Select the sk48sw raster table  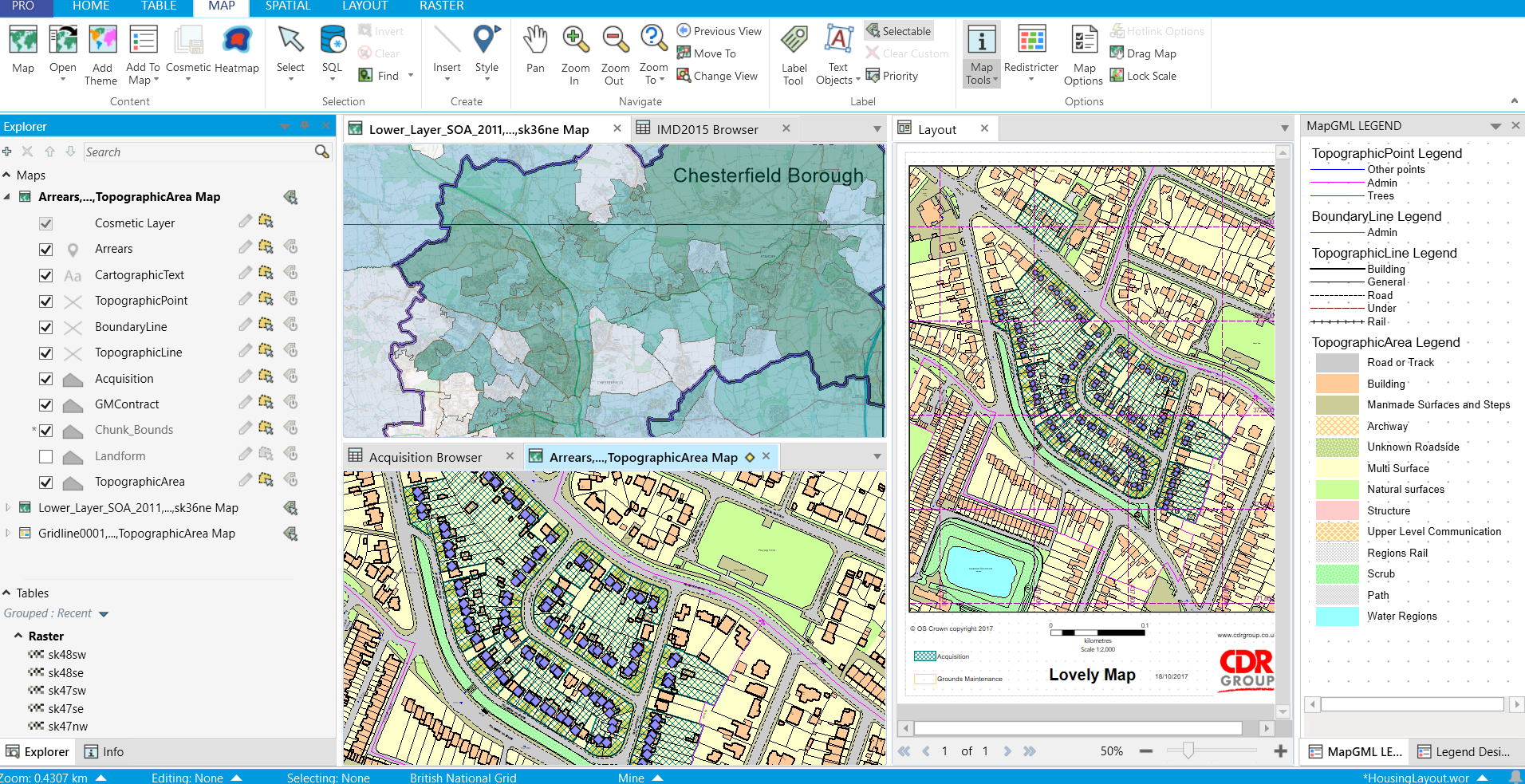(66, 655)
